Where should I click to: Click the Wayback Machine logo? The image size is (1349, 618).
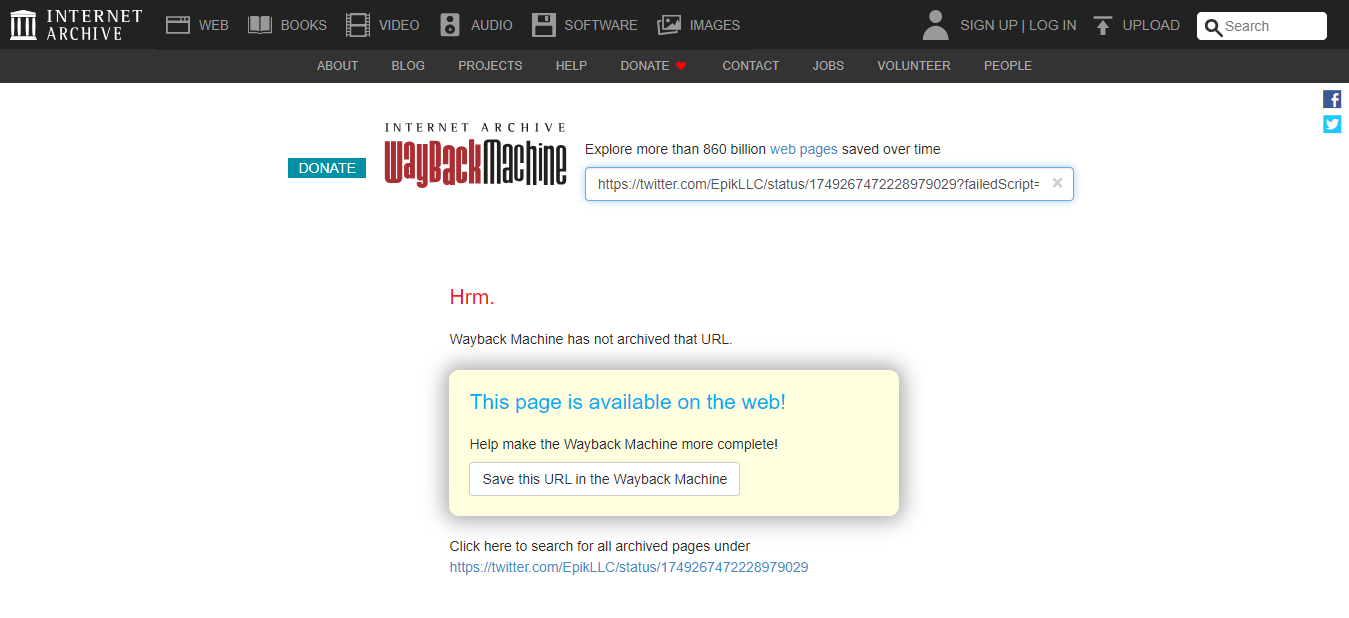(475, 155)
